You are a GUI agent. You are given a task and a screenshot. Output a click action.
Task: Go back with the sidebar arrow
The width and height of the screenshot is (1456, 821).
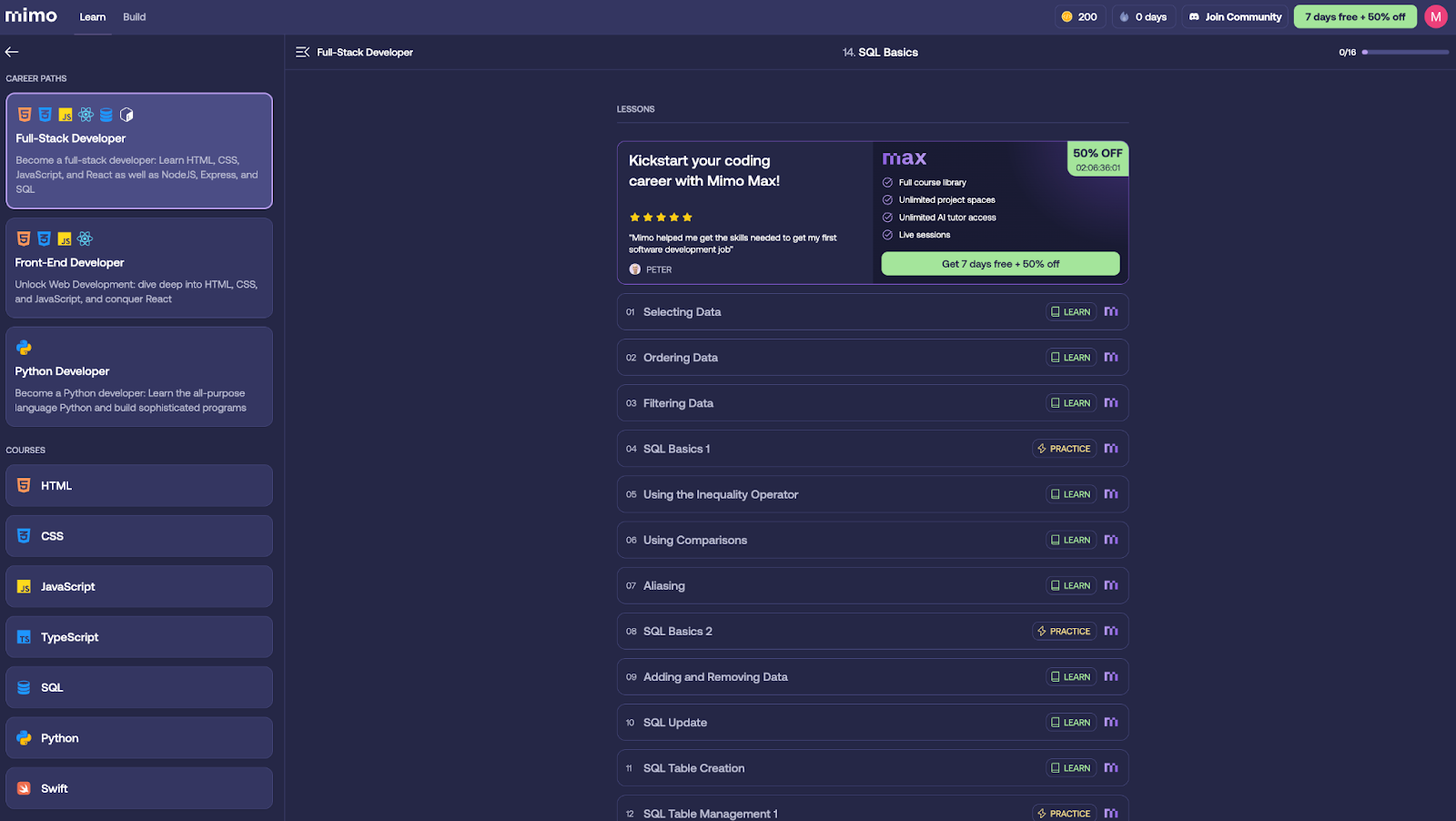12,52
